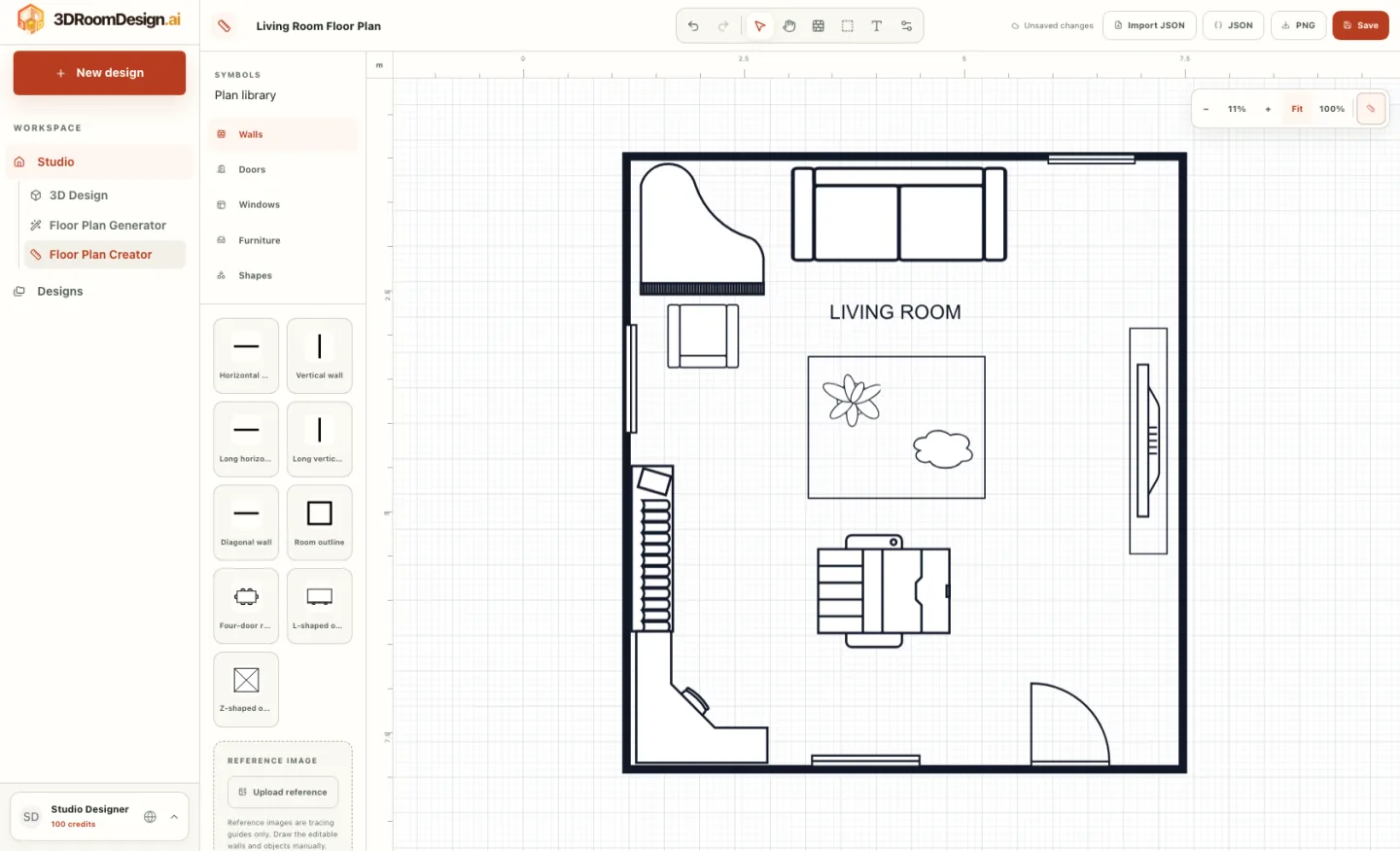Select the grand piano on the canvas
The image size is (1400, 851).
tap(702, 229)
